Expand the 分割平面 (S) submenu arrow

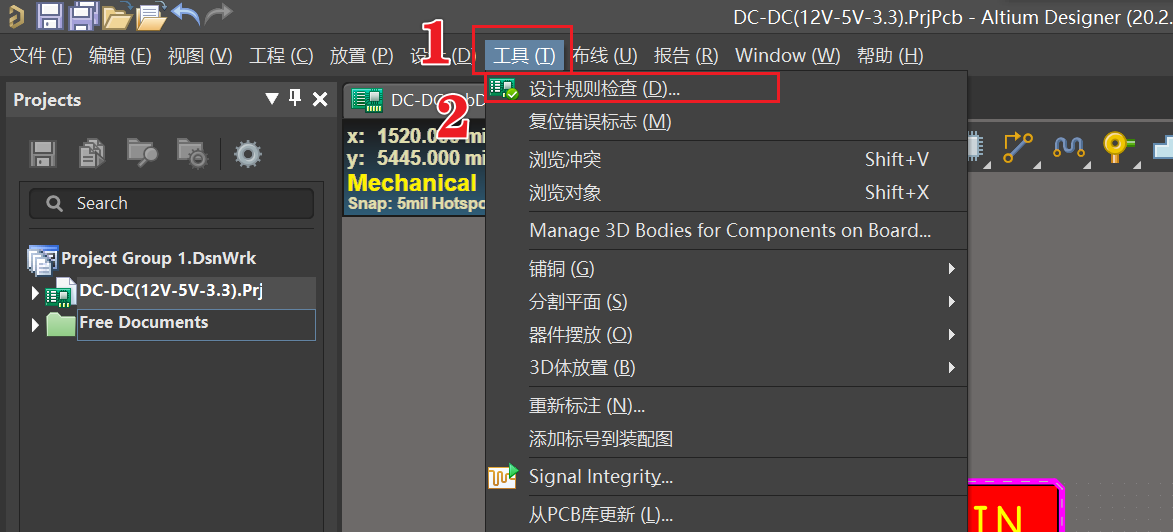coord(952,302)
